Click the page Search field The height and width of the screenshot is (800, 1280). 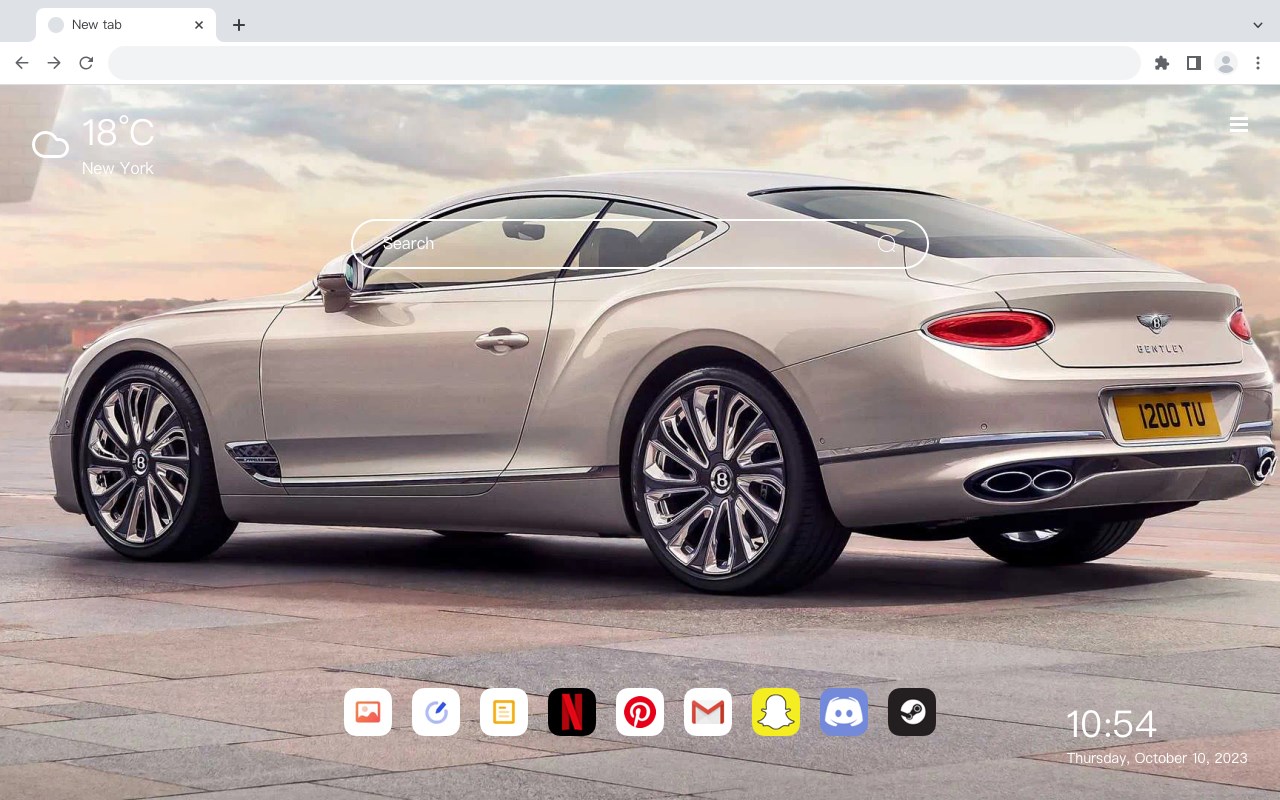(640, 244)
